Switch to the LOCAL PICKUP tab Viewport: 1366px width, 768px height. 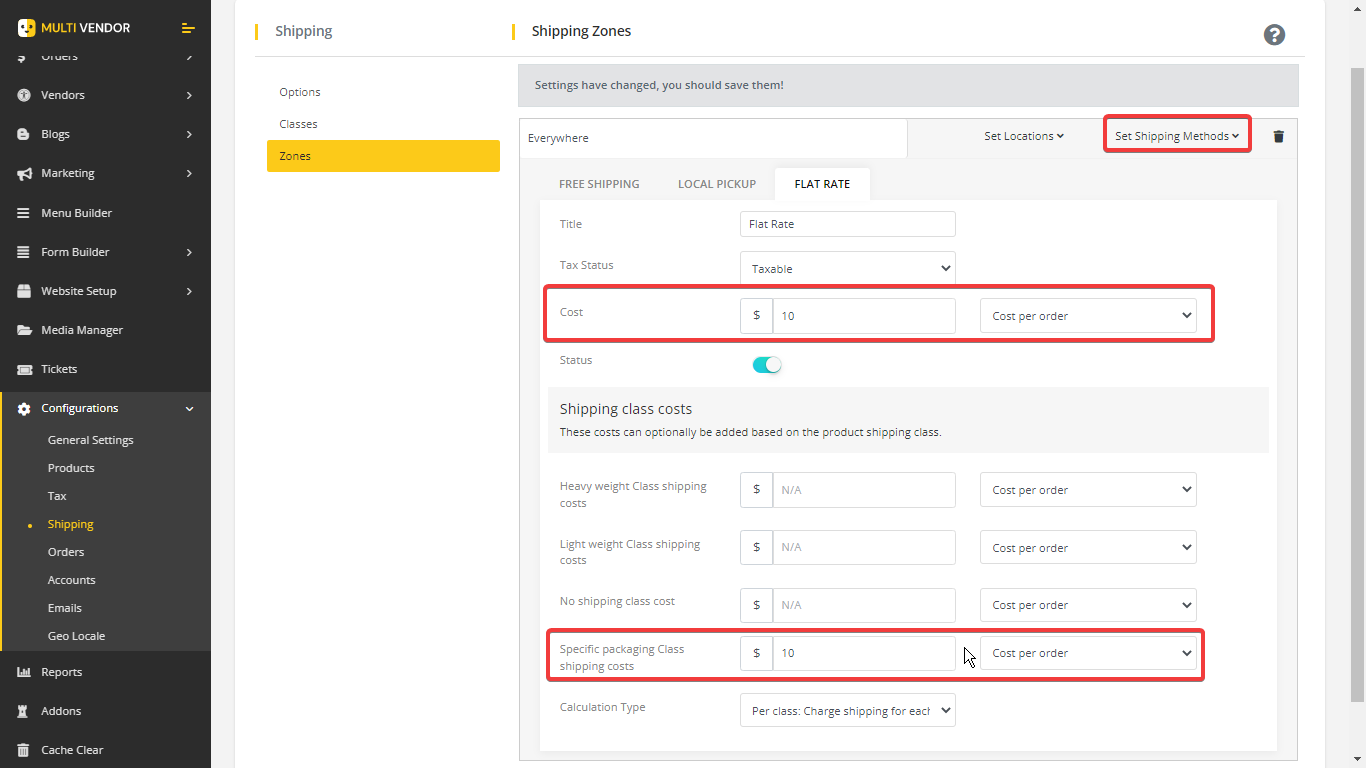coord(717,183)
